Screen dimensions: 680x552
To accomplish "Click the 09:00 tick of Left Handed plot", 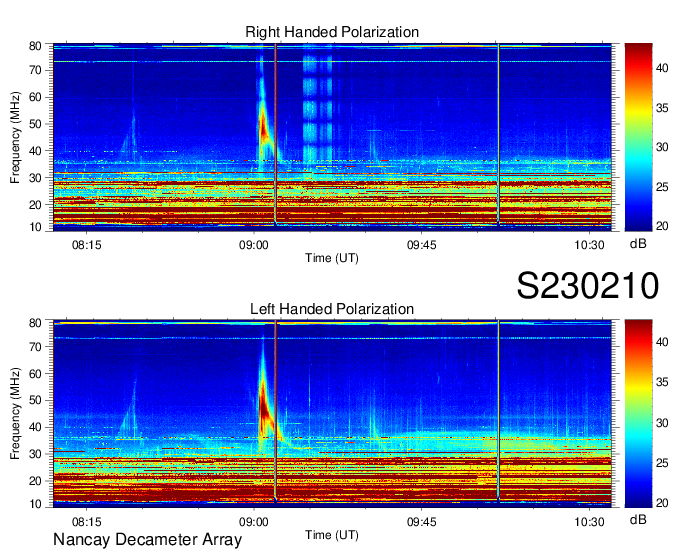I will tap(254, 522).
